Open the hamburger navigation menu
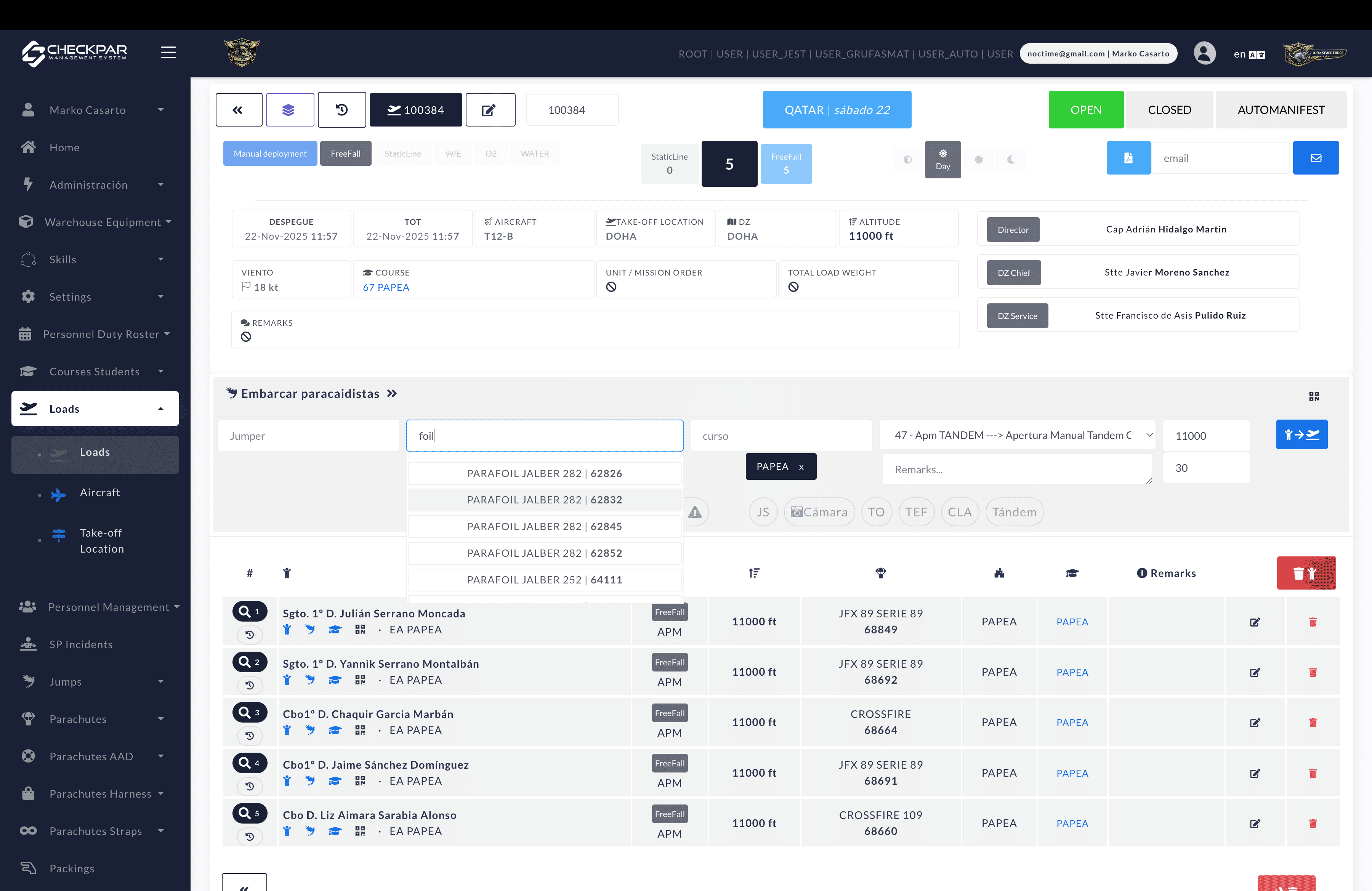This screenshot has width=1372, height=891. pos(168,52)
